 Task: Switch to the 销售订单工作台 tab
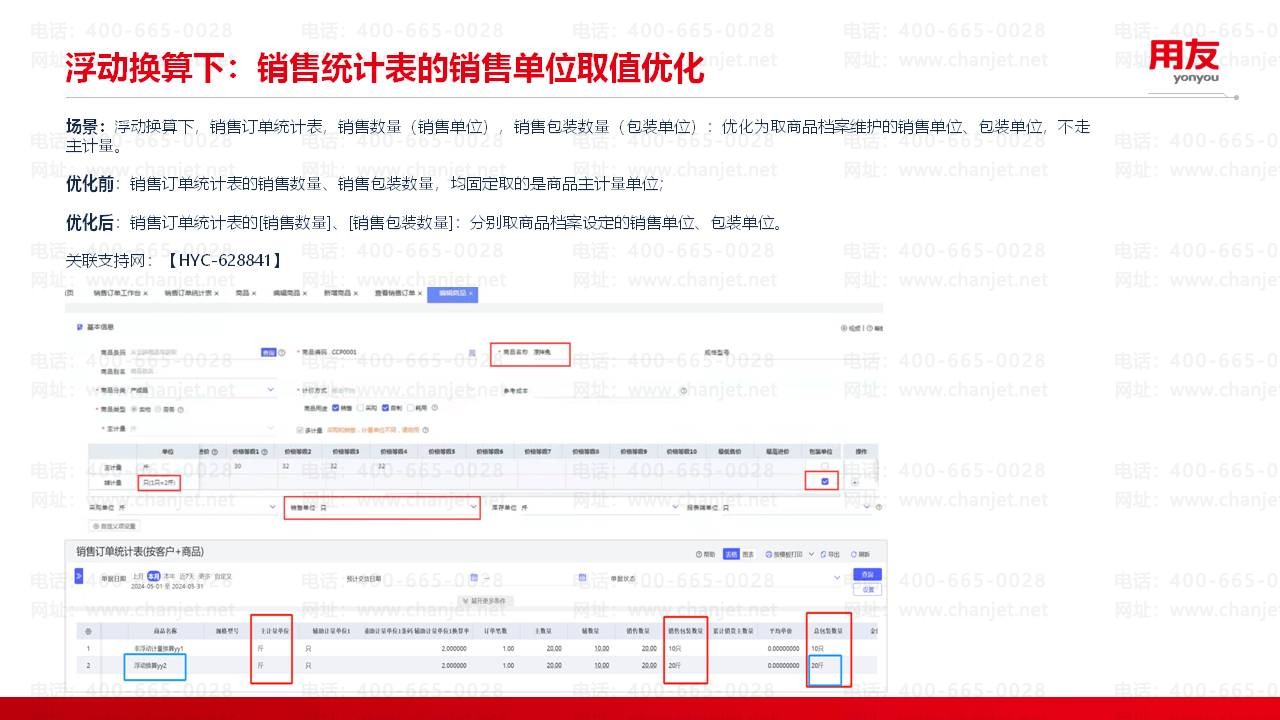(117, 293)
